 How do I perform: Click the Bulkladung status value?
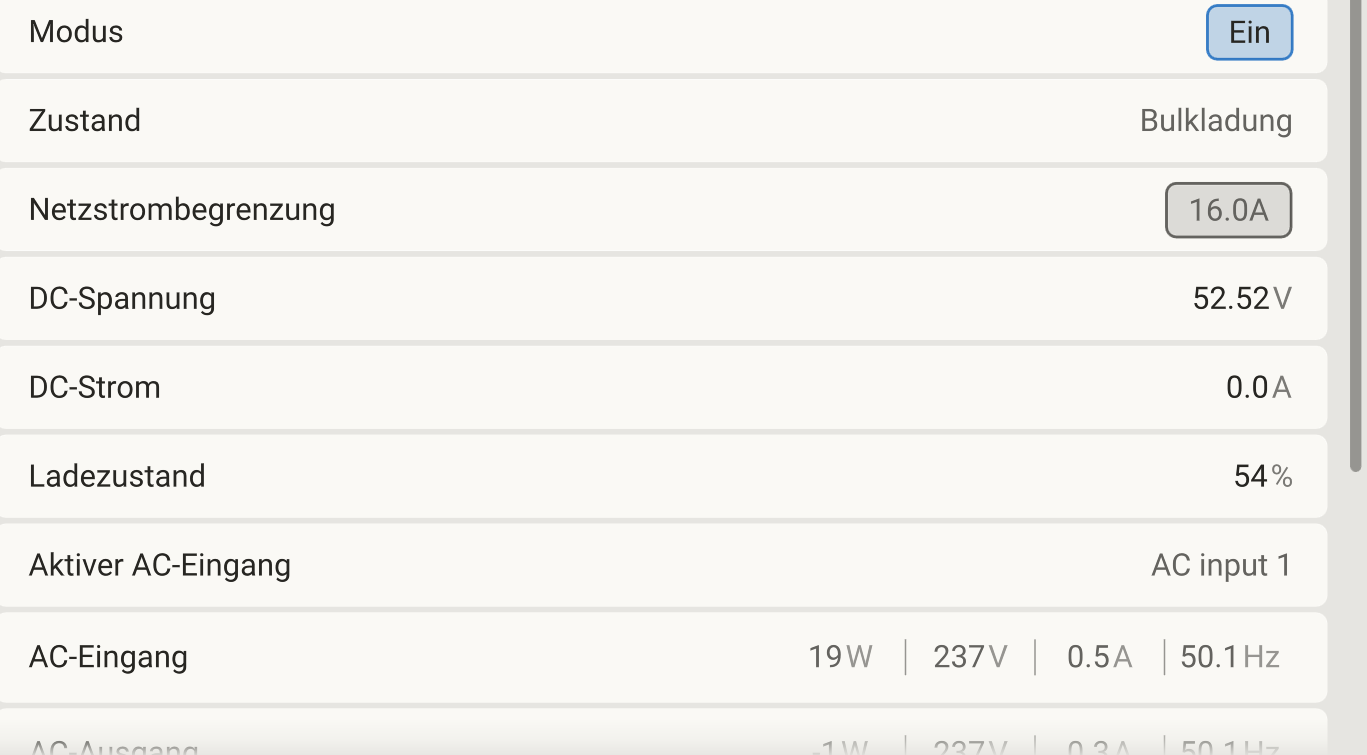click(x=1216, y=121)
